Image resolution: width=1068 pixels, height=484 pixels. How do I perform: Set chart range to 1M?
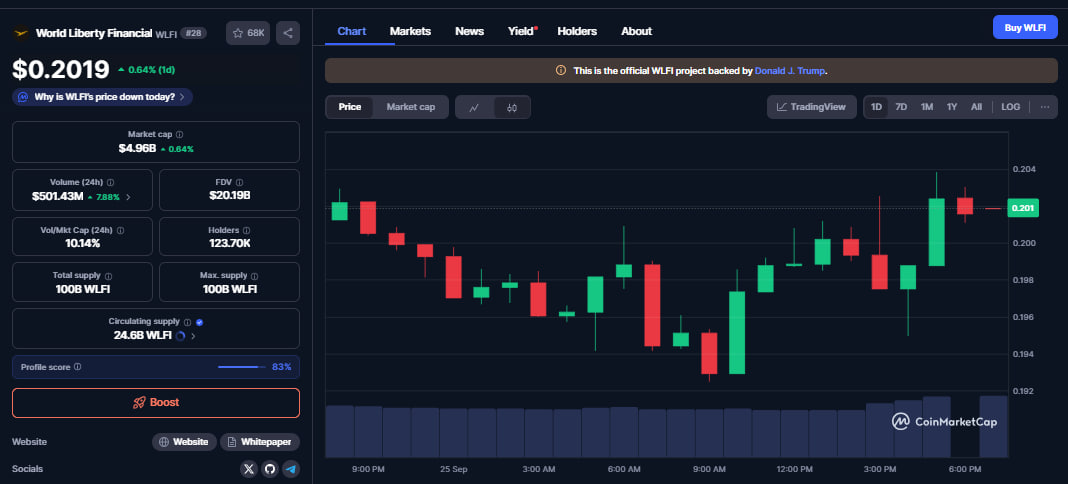coord(926,107)
